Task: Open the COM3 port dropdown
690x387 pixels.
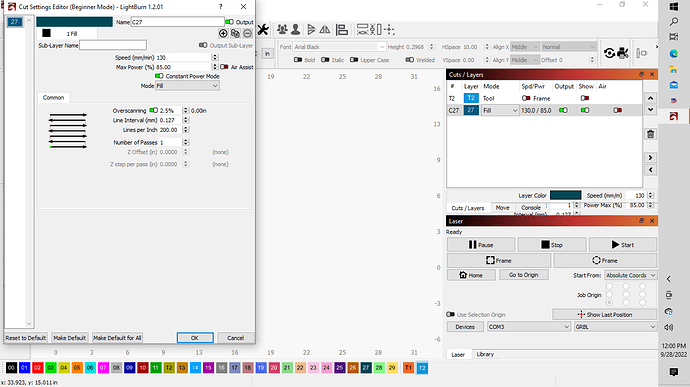Action: pos(529,327)
